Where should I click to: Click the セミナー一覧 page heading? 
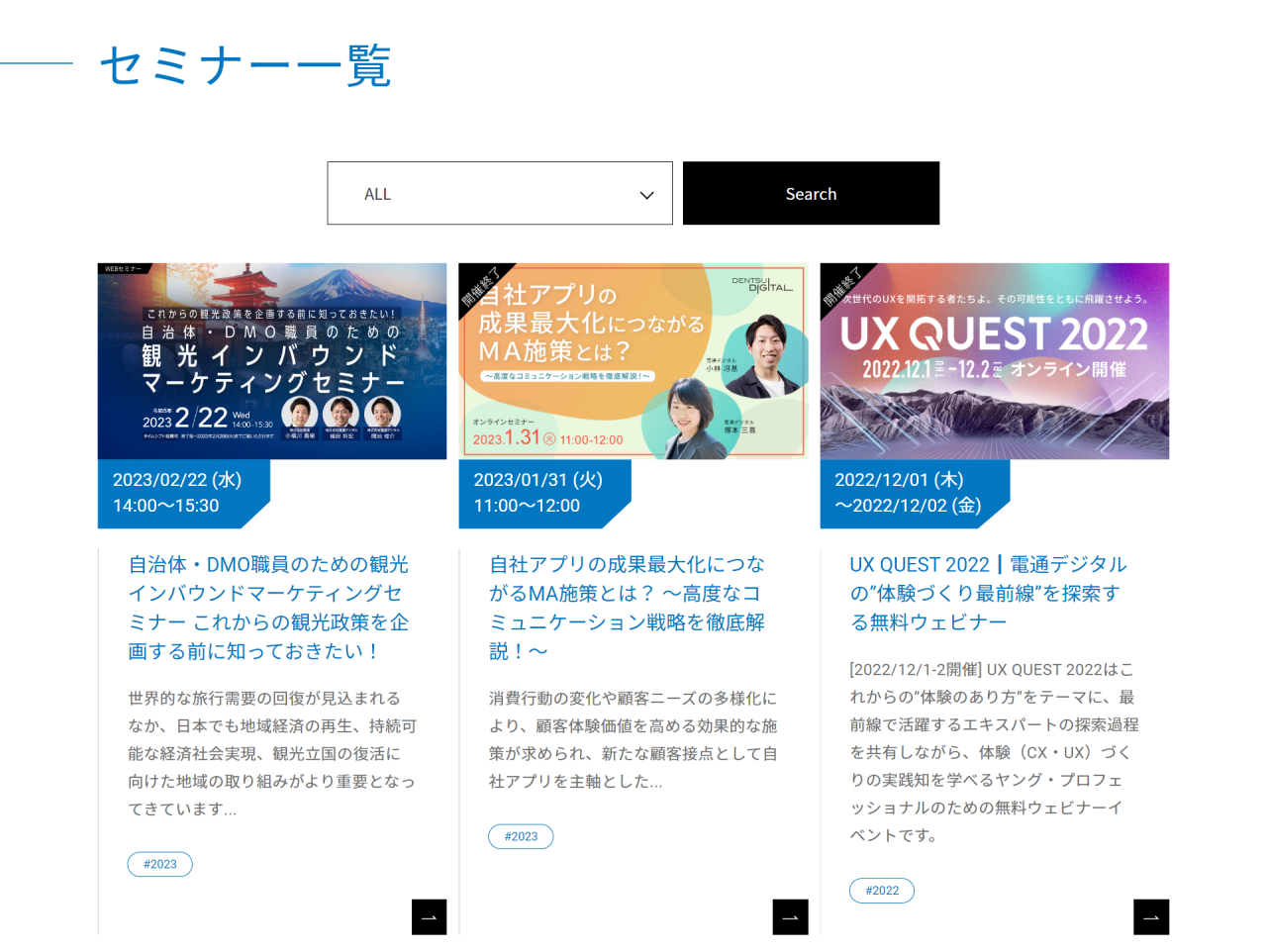[x=245, y=66]
